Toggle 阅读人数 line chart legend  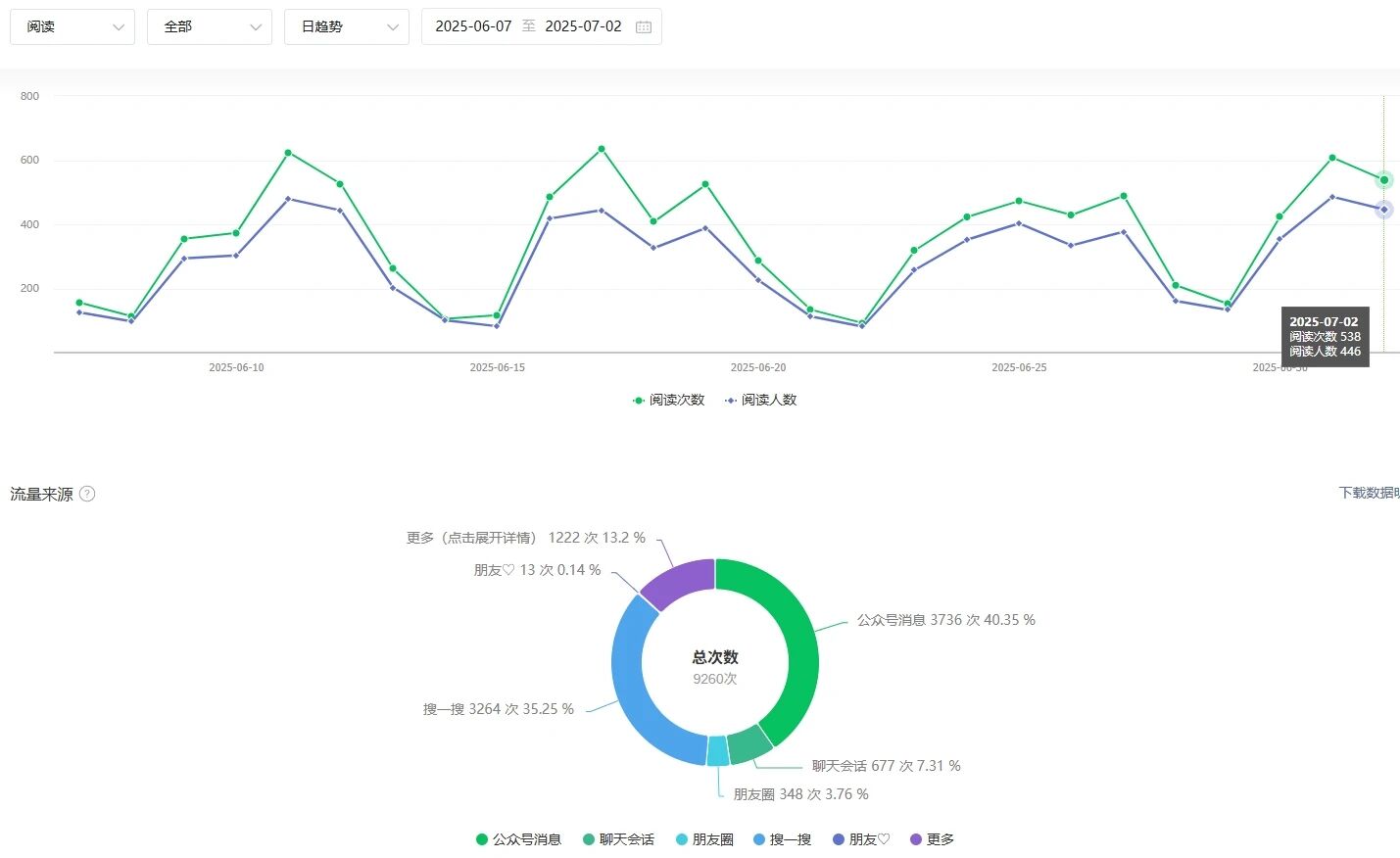point(761,400)
